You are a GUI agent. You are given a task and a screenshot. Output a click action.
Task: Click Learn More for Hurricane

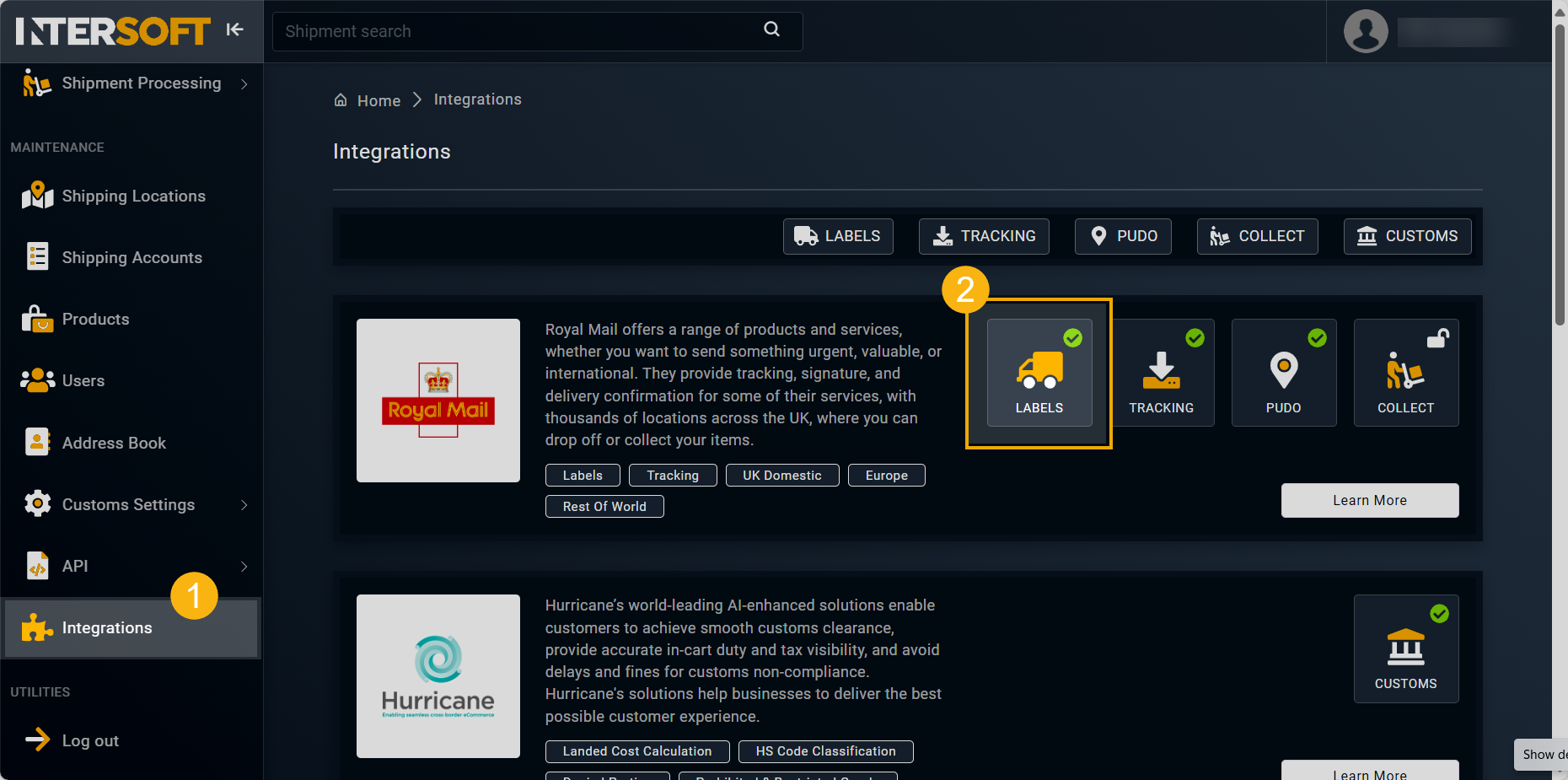pos(1370,771)
